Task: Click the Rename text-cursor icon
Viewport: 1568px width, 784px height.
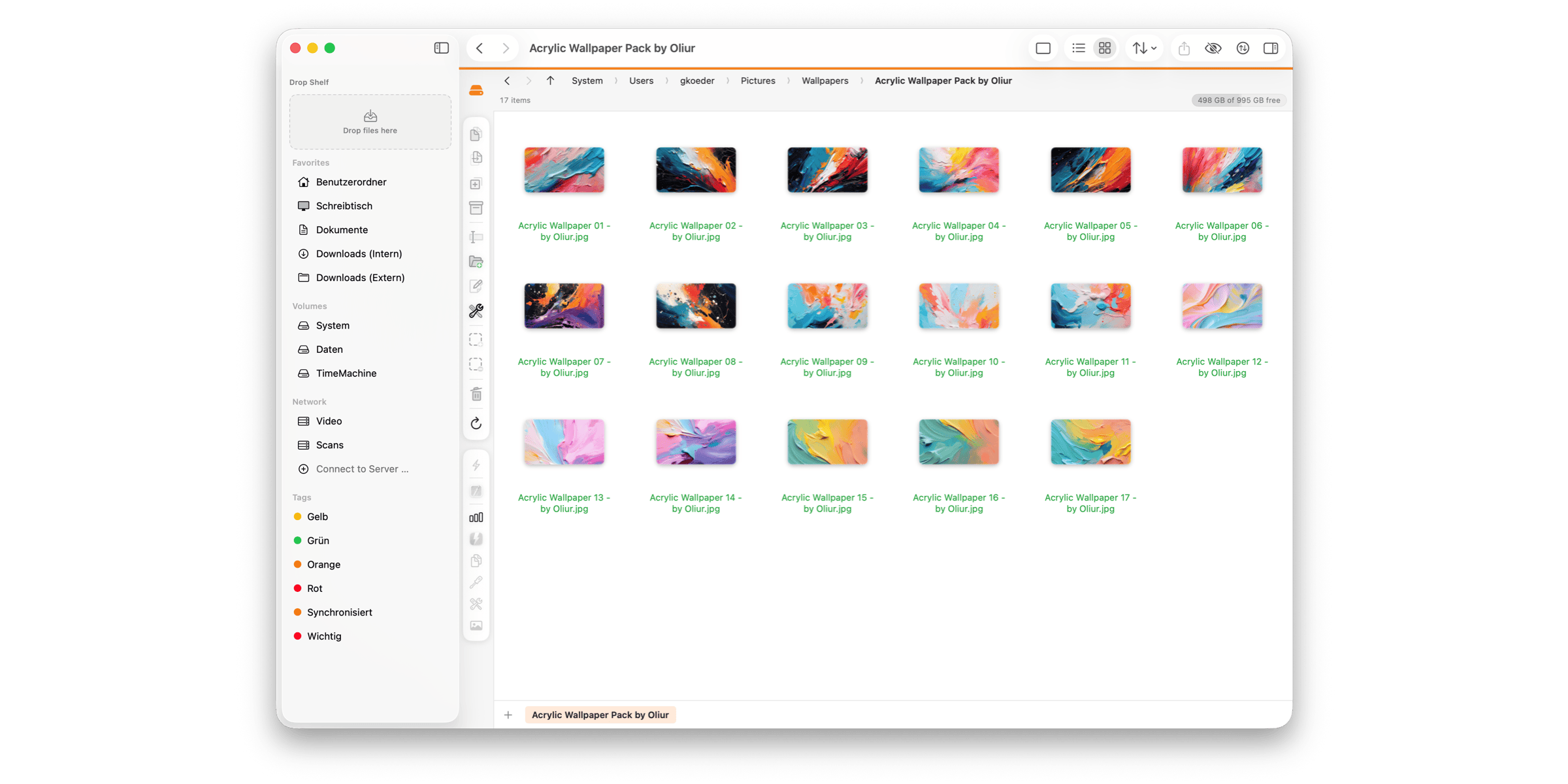Action: [x=476, y=237]
